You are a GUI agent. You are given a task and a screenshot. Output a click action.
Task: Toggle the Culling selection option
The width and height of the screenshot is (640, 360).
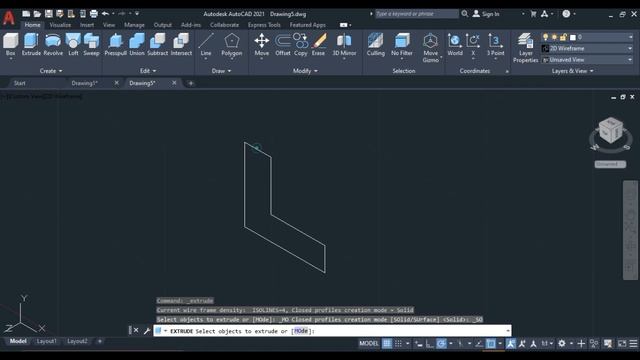[376, 44]
